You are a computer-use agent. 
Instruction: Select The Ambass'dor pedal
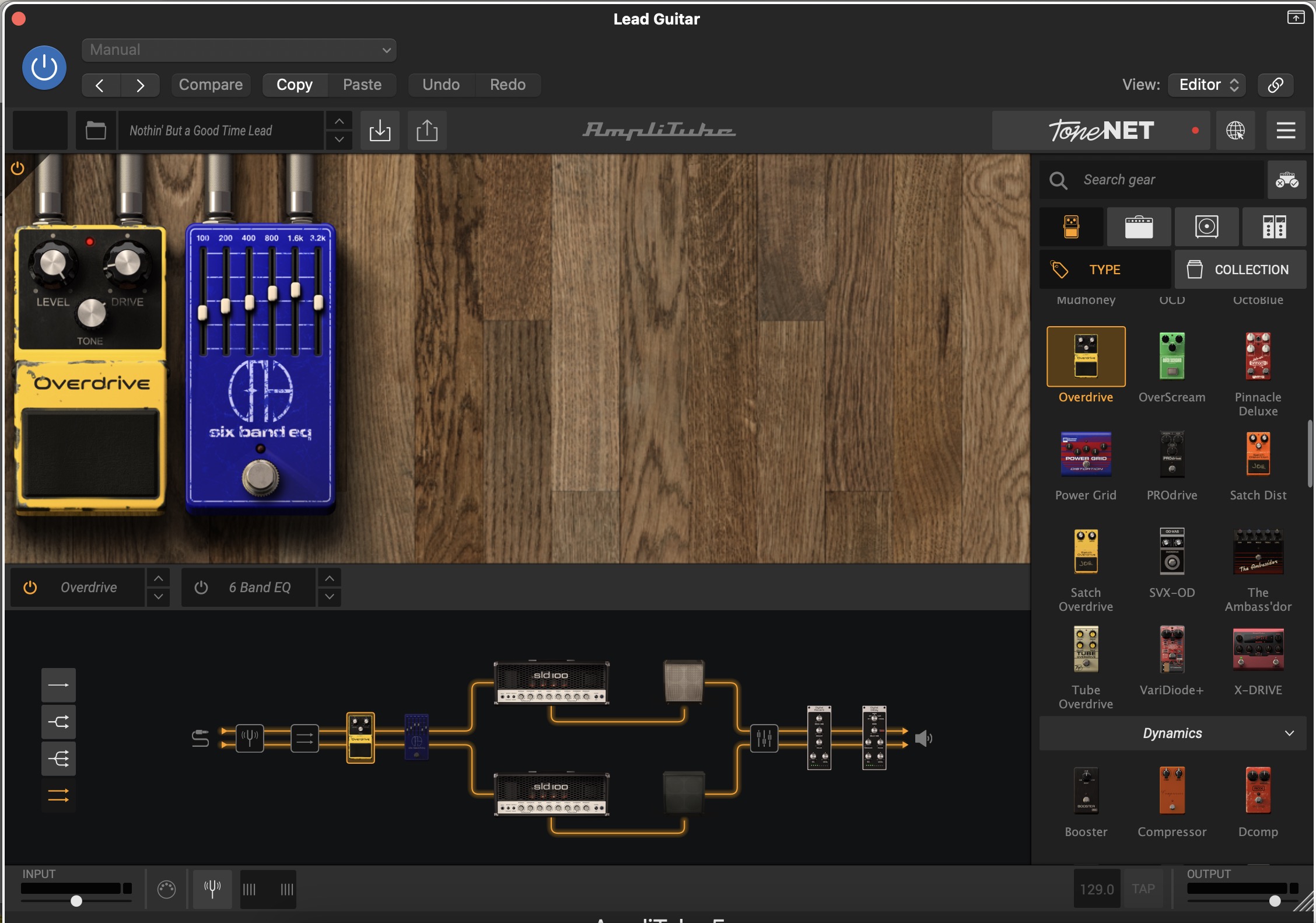(x=1258, y=569)
